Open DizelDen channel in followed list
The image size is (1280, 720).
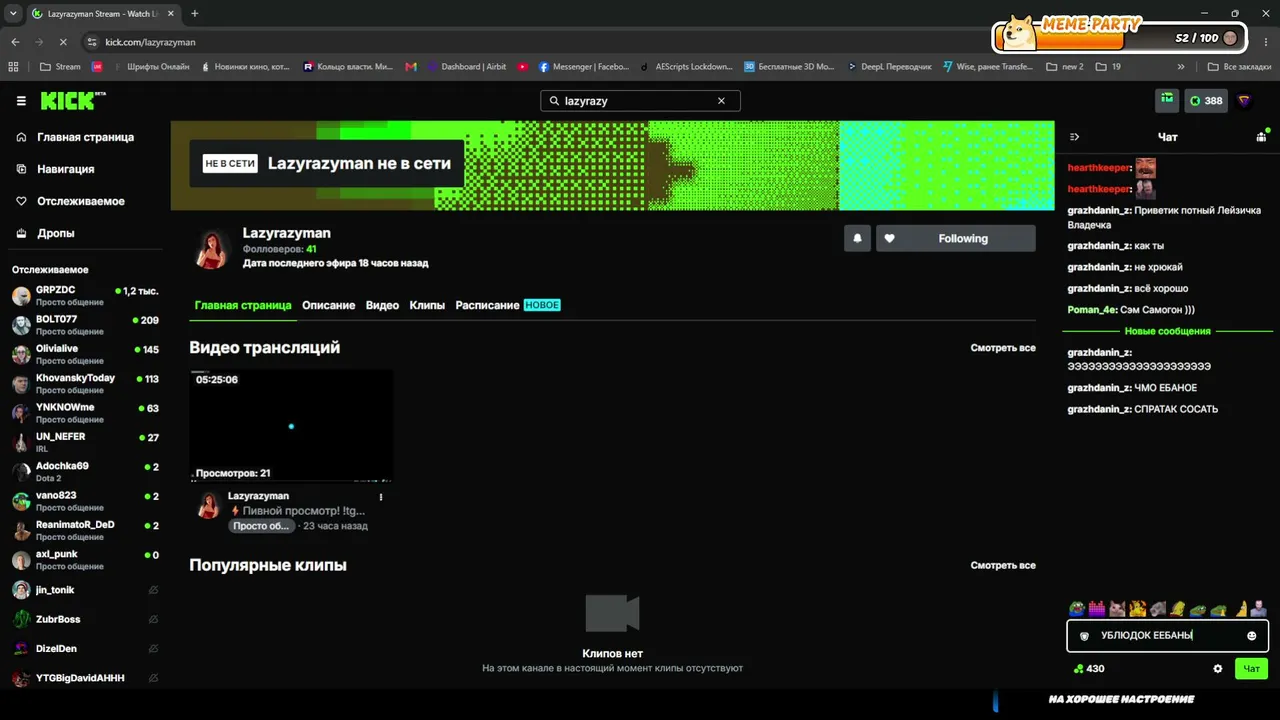point(86,649)
